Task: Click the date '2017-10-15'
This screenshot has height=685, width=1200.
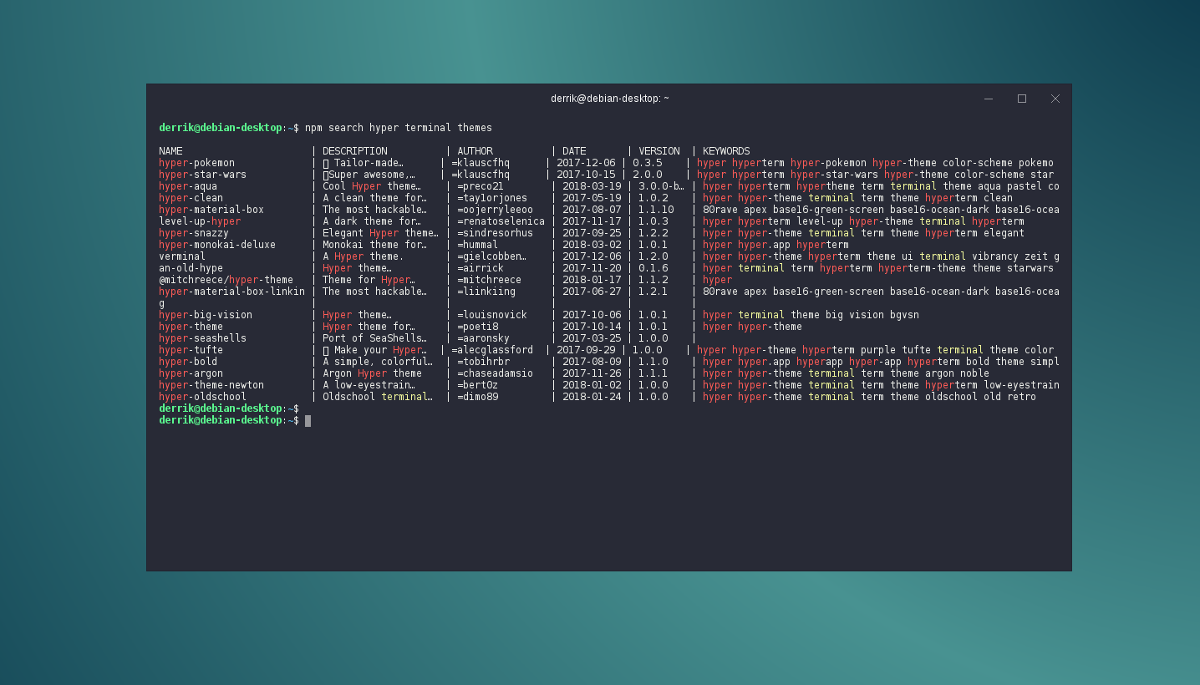Action: click(x=585, y=174)
